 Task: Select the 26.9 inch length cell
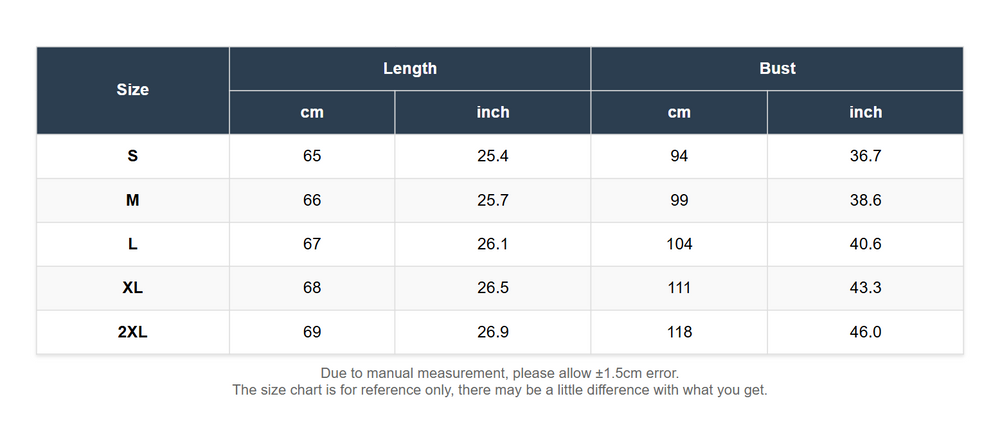pos(493,332)
